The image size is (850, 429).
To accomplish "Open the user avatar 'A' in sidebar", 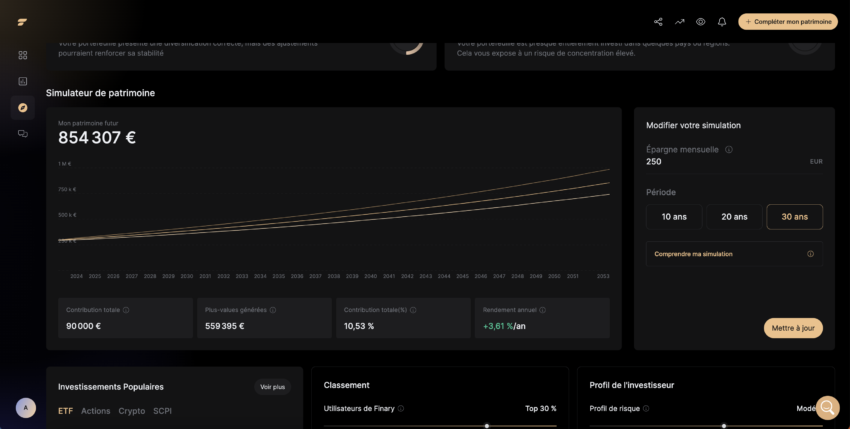I will (x=25, y=408).
